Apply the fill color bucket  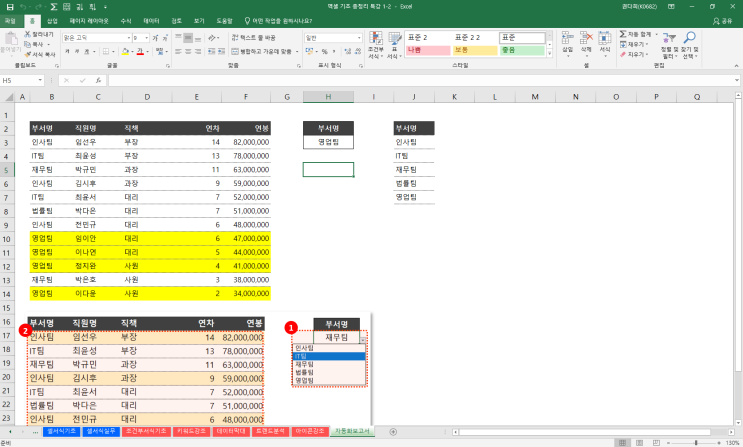point(125,51)
